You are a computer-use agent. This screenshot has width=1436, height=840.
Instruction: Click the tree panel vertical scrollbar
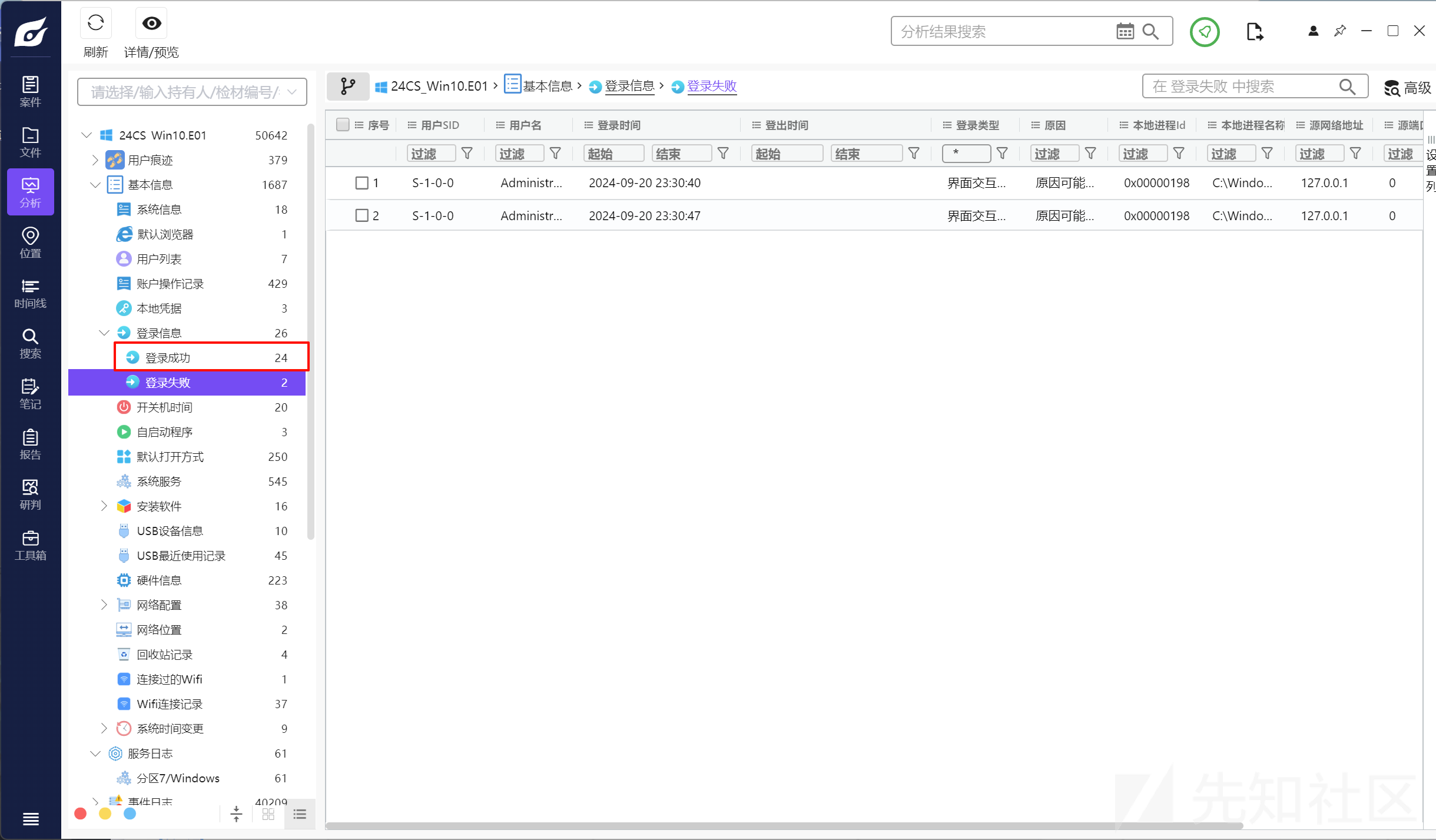[311, 331]
